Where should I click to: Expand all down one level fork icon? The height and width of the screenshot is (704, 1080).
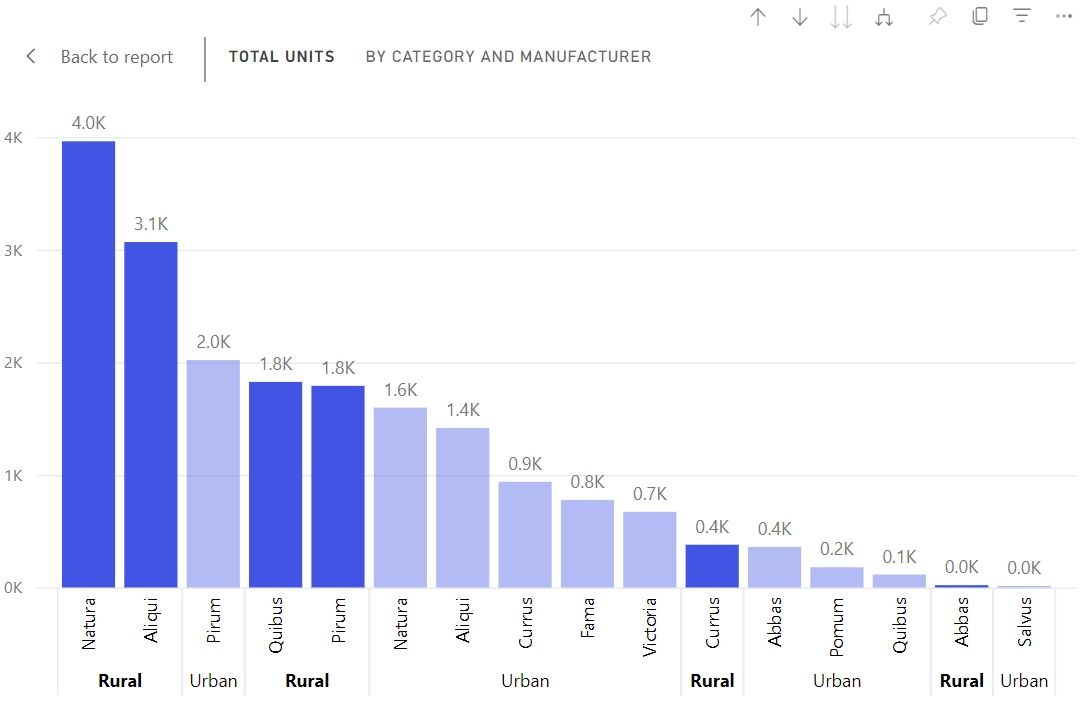tap(884, 17)
